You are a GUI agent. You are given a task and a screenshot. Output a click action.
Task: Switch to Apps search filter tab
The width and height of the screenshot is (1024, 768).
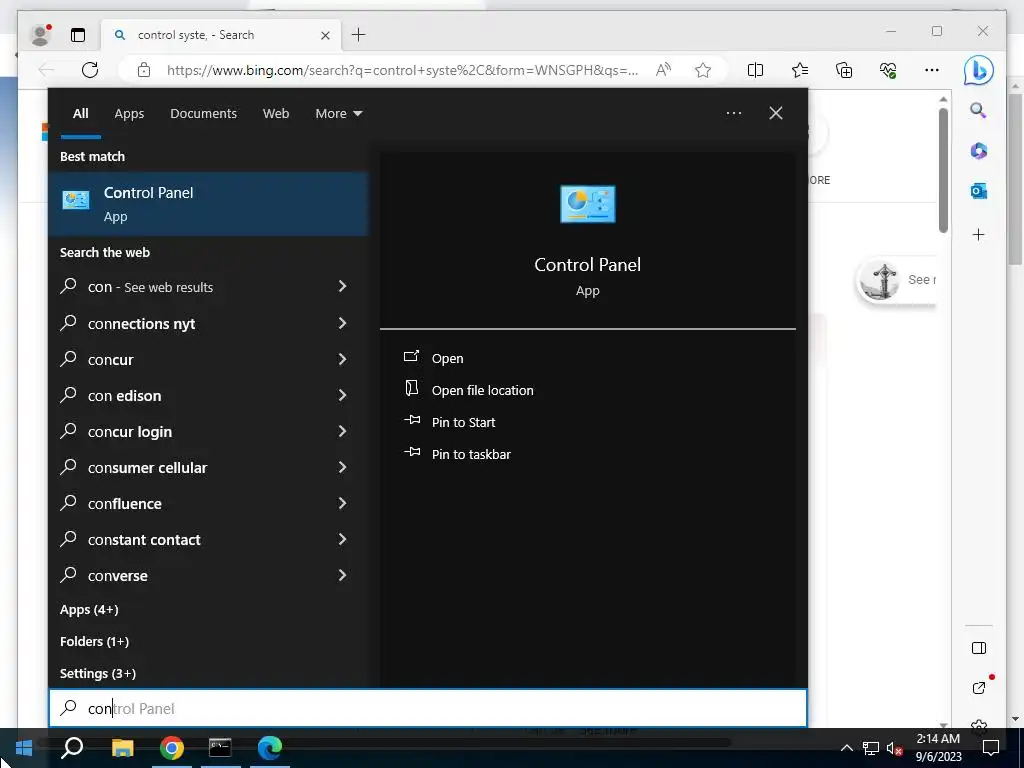[129, 114]
